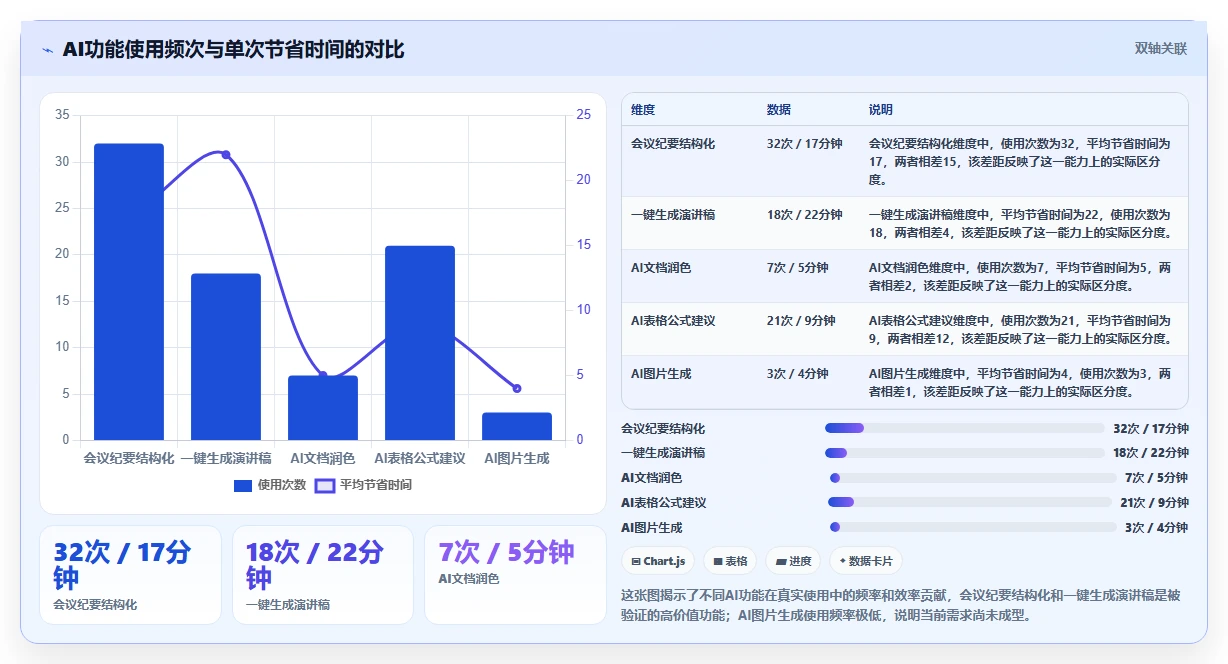This screenshot has width=1228, height=664.
Task: Click table cell 21次 / 9分钟
Action: (801, 321)
